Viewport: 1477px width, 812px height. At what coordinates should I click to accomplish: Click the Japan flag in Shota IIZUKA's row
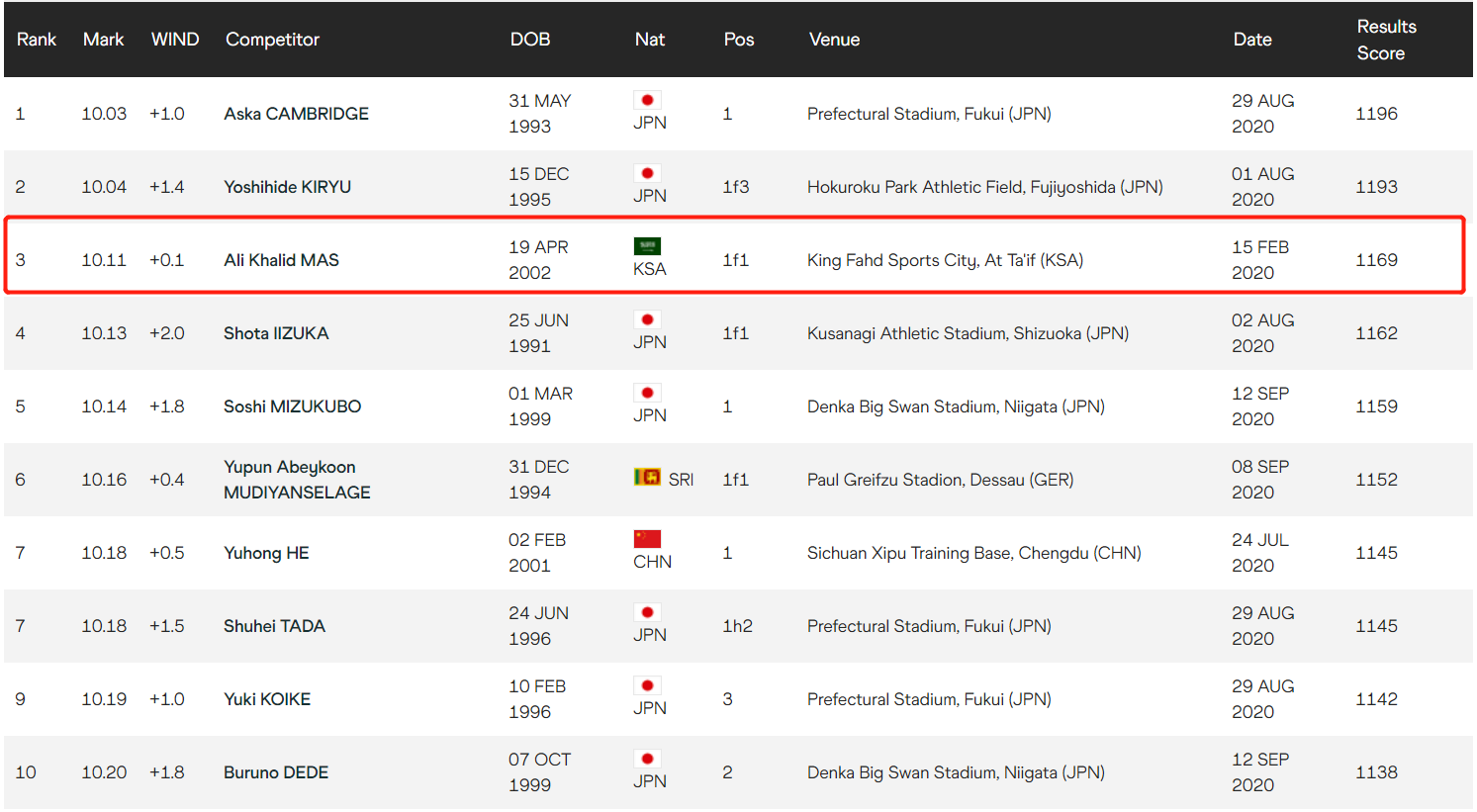[647, 319]
